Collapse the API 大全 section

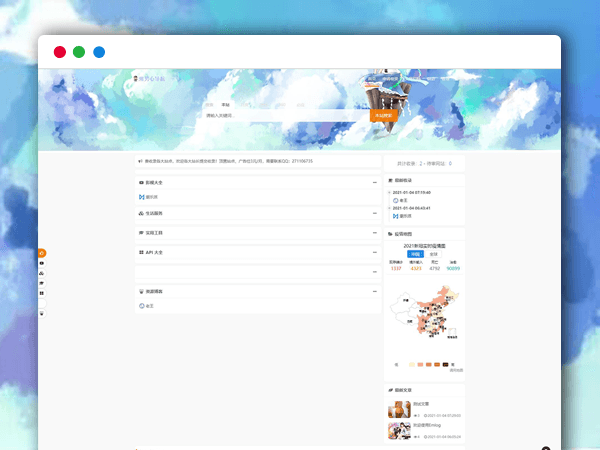pyautogui.click(x=375, y=252)
